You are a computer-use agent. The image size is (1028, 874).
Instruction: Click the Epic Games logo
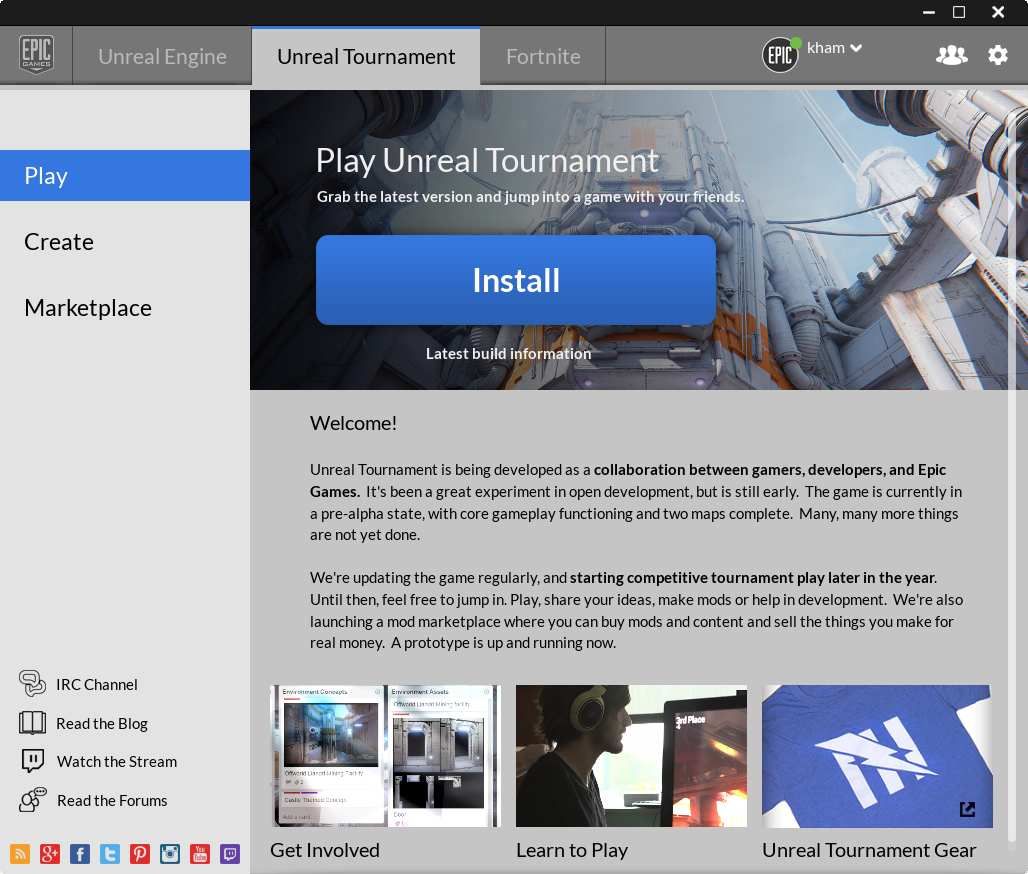(36, 54)
